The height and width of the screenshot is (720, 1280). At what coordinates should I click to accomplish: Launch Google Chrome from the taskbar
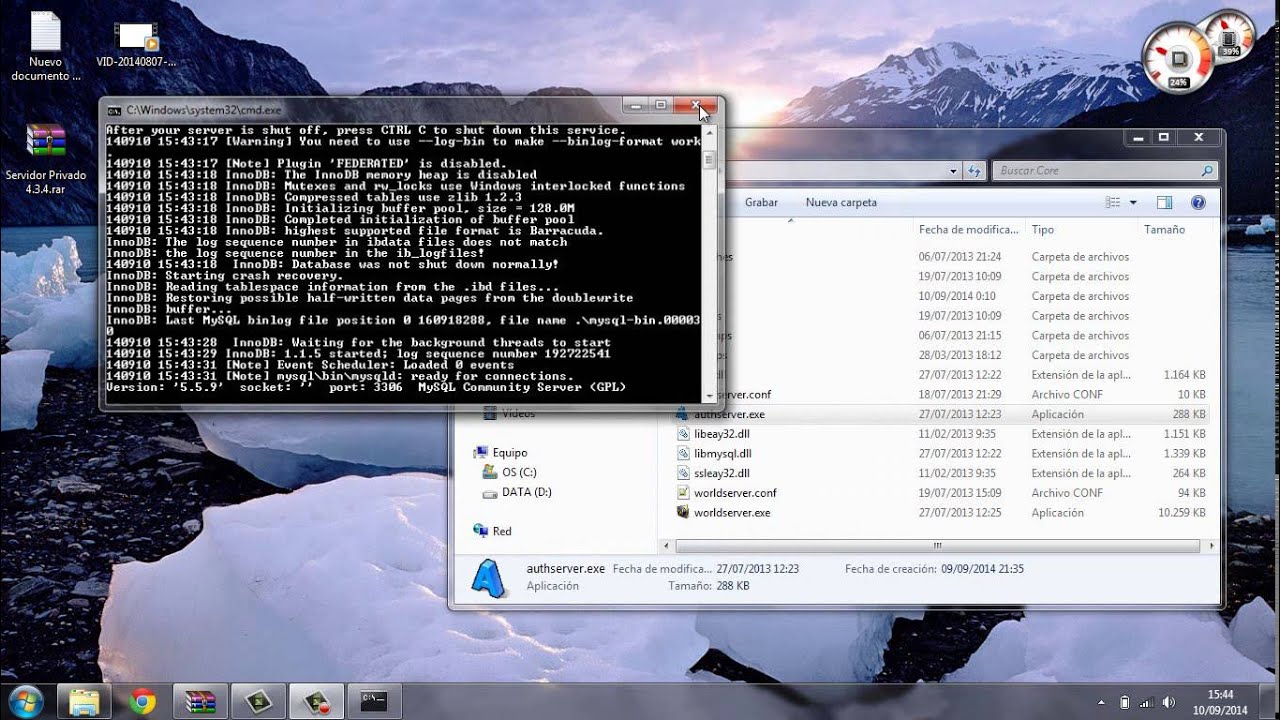click(143, 701)
